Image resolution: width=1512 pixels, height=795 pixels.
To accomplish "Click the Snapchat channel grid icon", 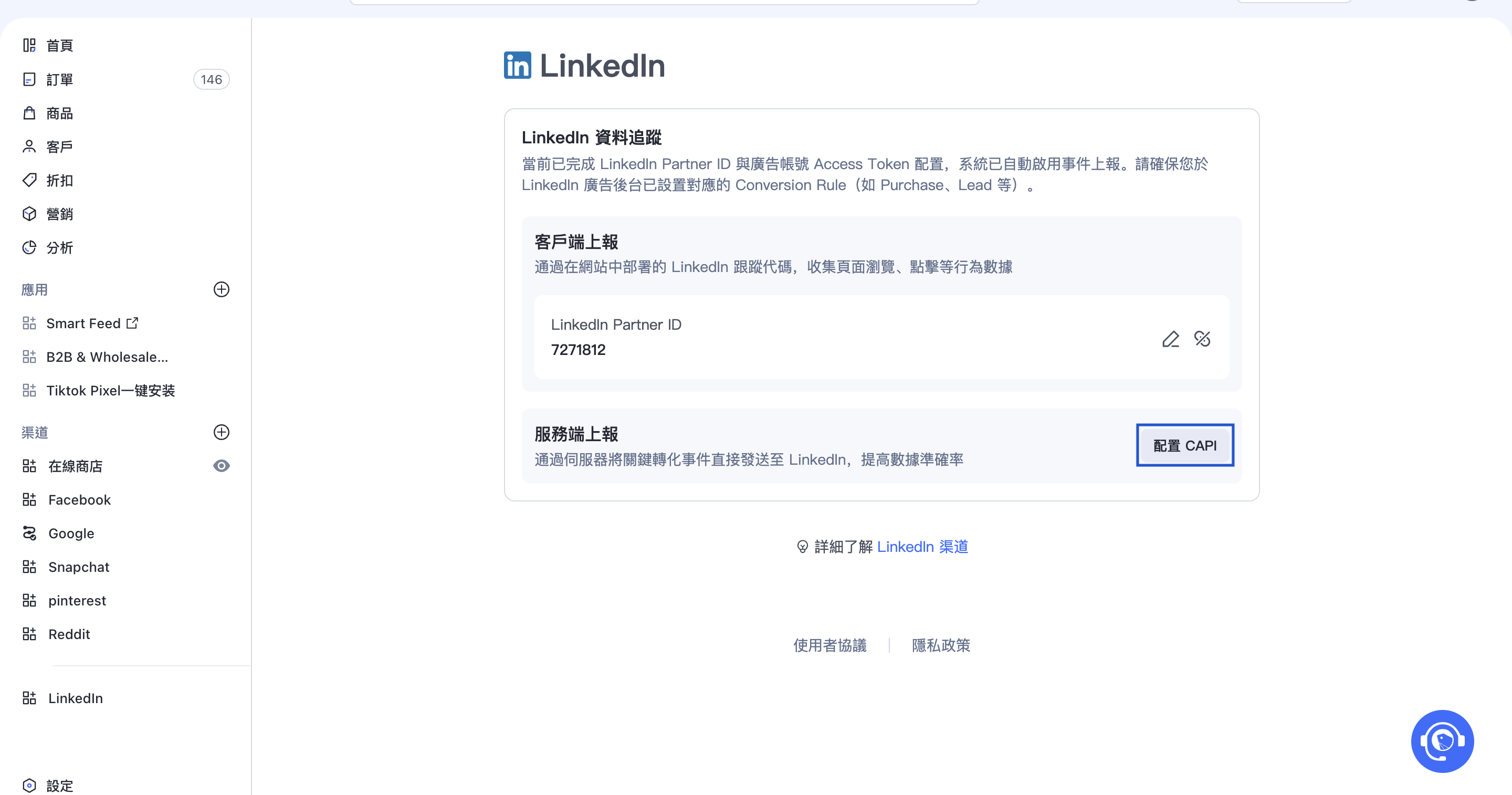I will coord(29,567).
